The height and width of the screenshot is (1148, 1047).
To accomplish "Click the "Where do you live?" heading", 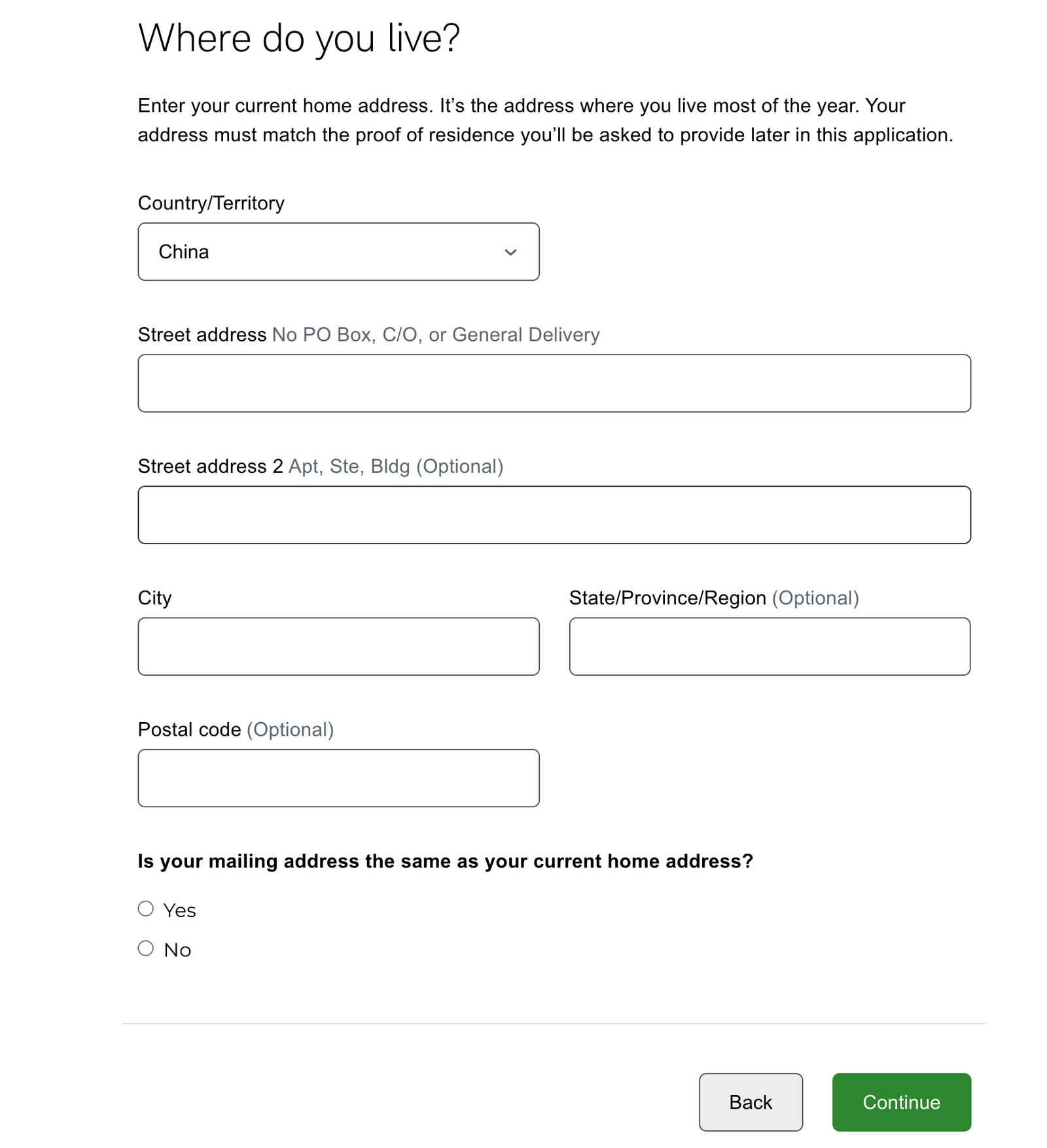I will [x=299, y=38].
